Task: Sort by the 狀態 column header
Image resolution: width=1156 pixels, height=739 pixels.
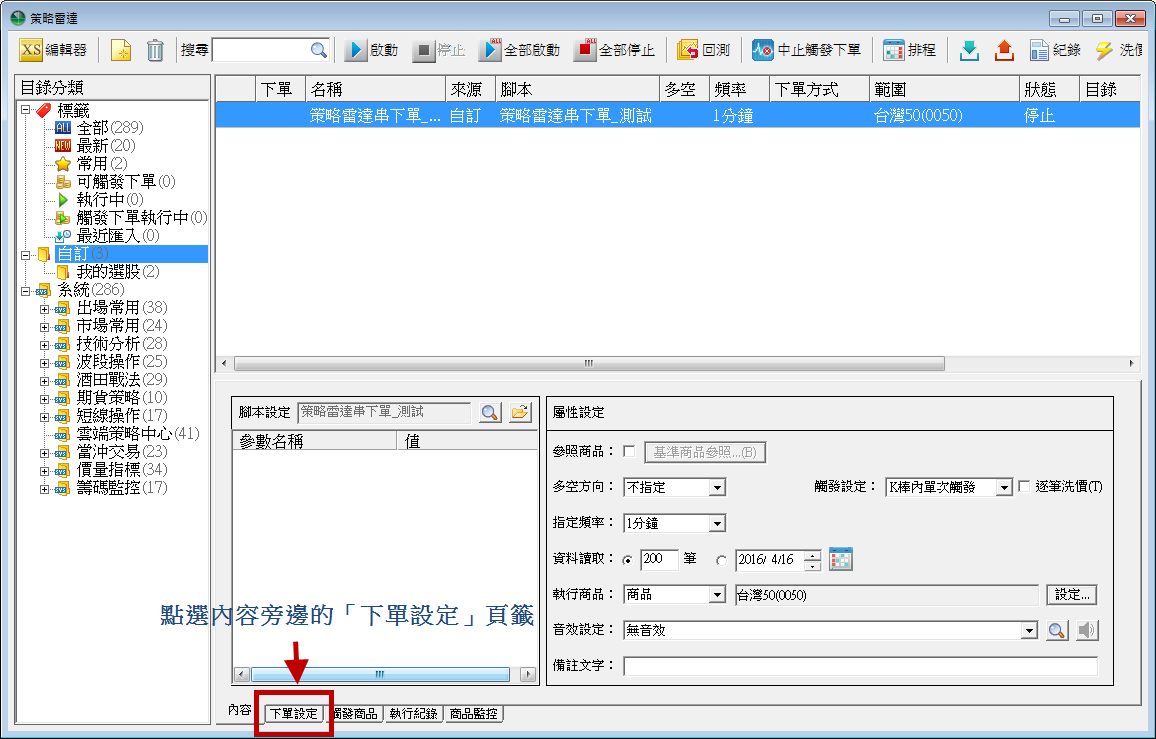Action: [1049, 89]
